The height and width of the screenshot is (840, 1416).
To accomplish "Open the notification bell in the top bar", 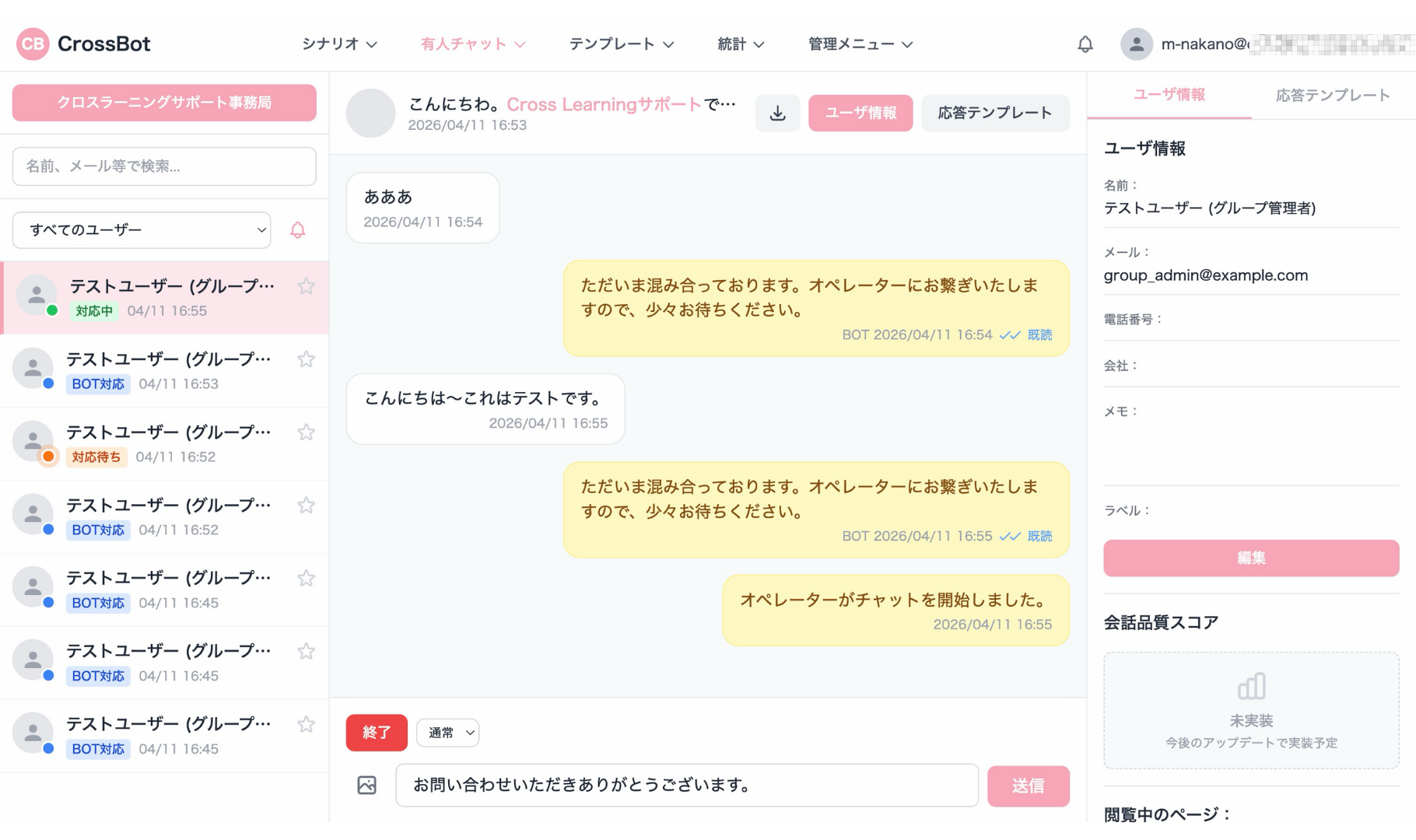I will tap(1085, 44).
